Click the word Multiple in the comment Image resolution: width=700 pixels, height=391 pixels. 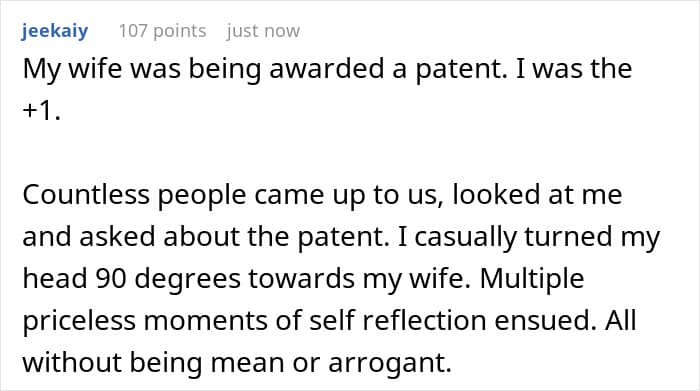coord(532,280)
